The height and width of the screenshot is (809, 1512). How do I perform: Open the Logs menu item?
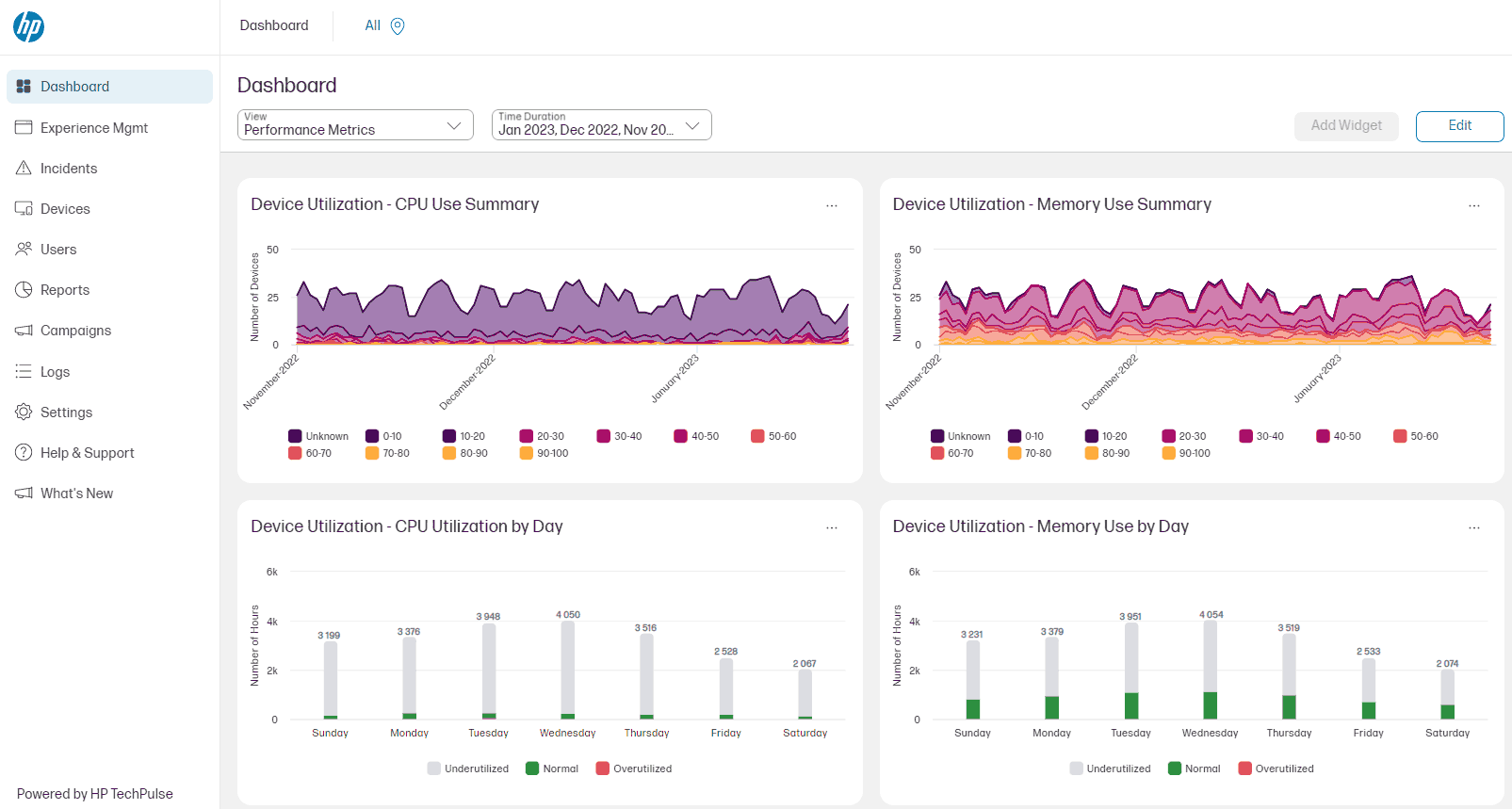pyautogui.click(x=55, y=372)
